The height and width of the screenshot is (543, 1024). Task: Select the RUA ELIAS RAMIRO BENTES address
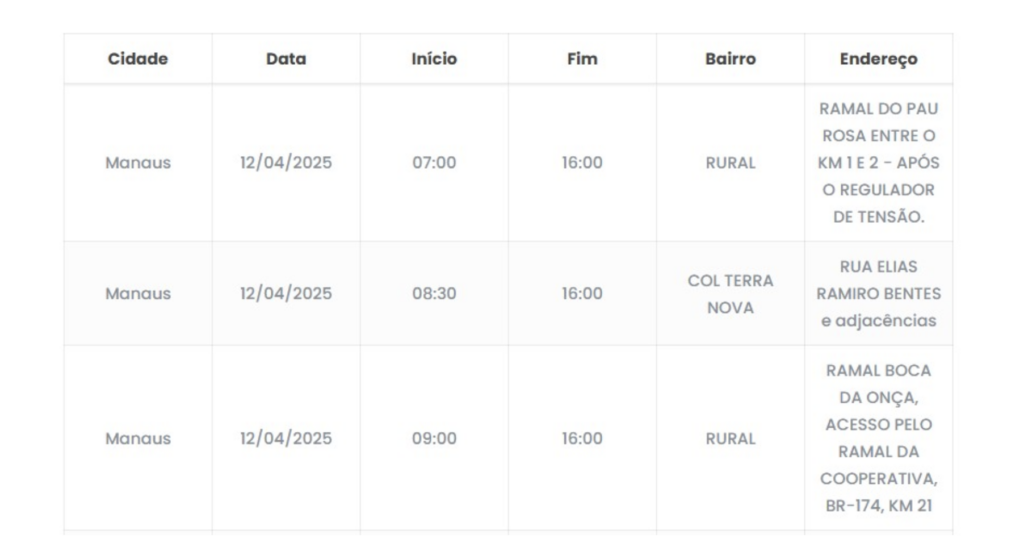[878, 294]
